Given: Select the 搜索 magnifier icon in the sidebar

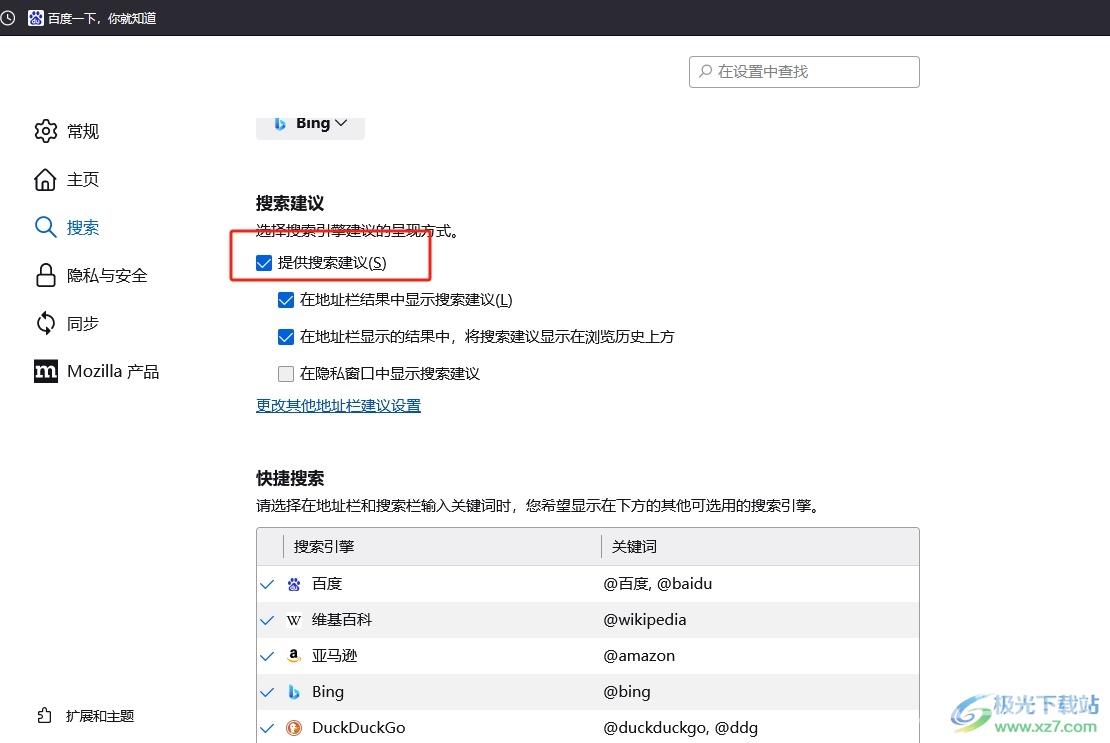Looking at the screenshot, I should pyautogui.click(x=45, y=227).
